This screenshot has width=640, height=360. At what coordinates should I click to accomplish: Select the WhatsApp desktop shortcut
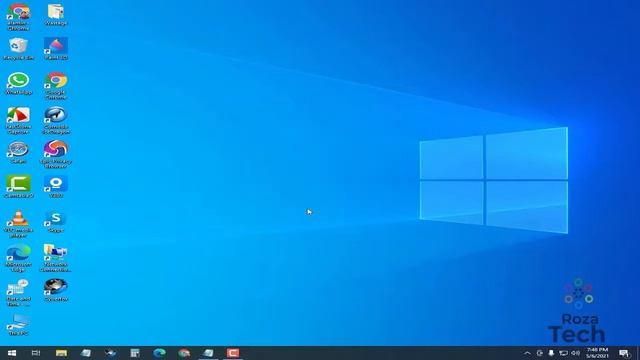[x=18, y=84]
